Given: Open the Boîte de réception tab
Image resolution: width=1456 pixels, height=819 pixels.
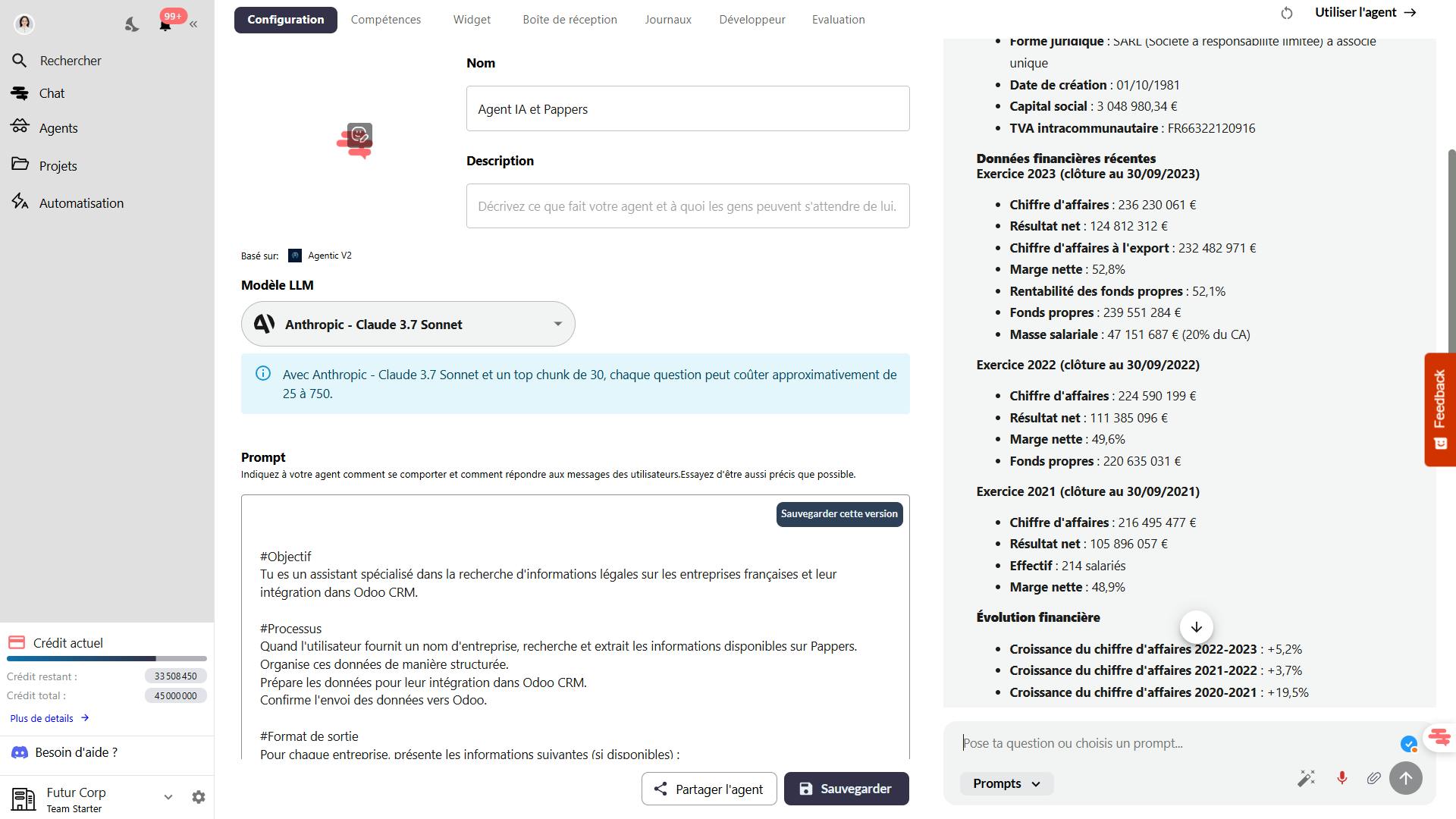Looking at the screenshot, I should 570,20.
